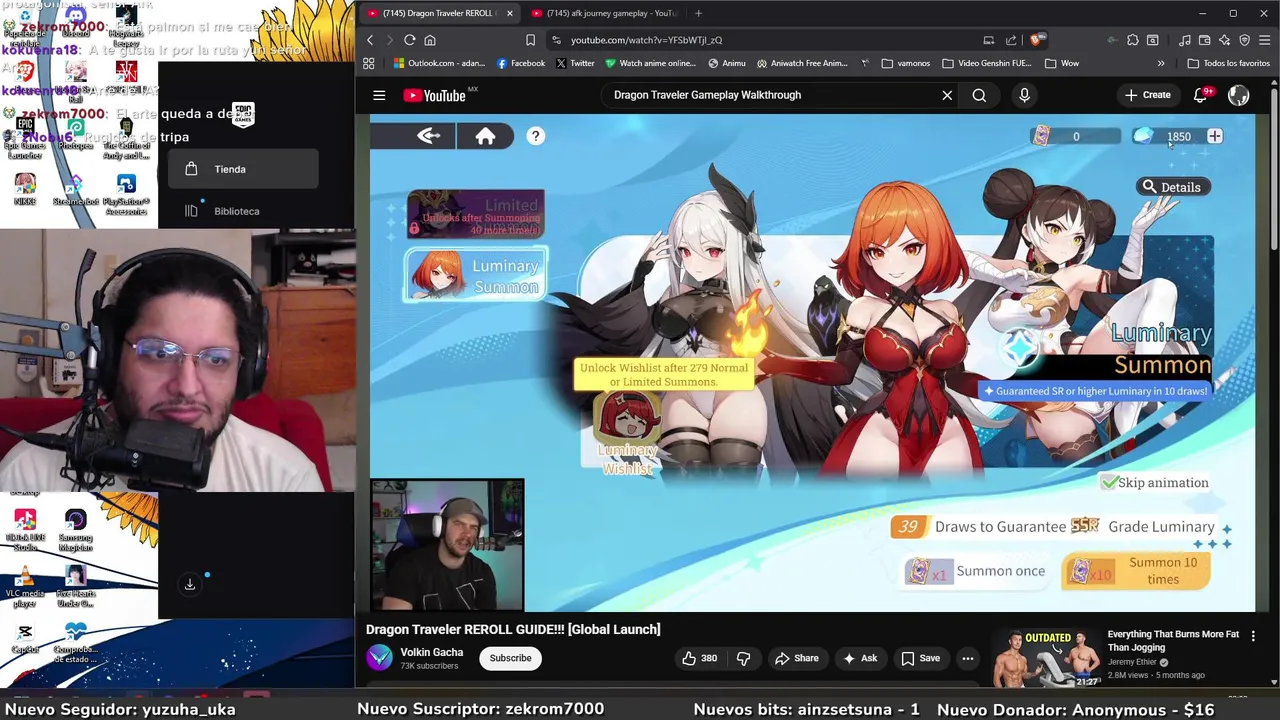Open the YouTube account avatar menu
The height and width of the screenshot is (720, 1280).
pos(1239,95)
